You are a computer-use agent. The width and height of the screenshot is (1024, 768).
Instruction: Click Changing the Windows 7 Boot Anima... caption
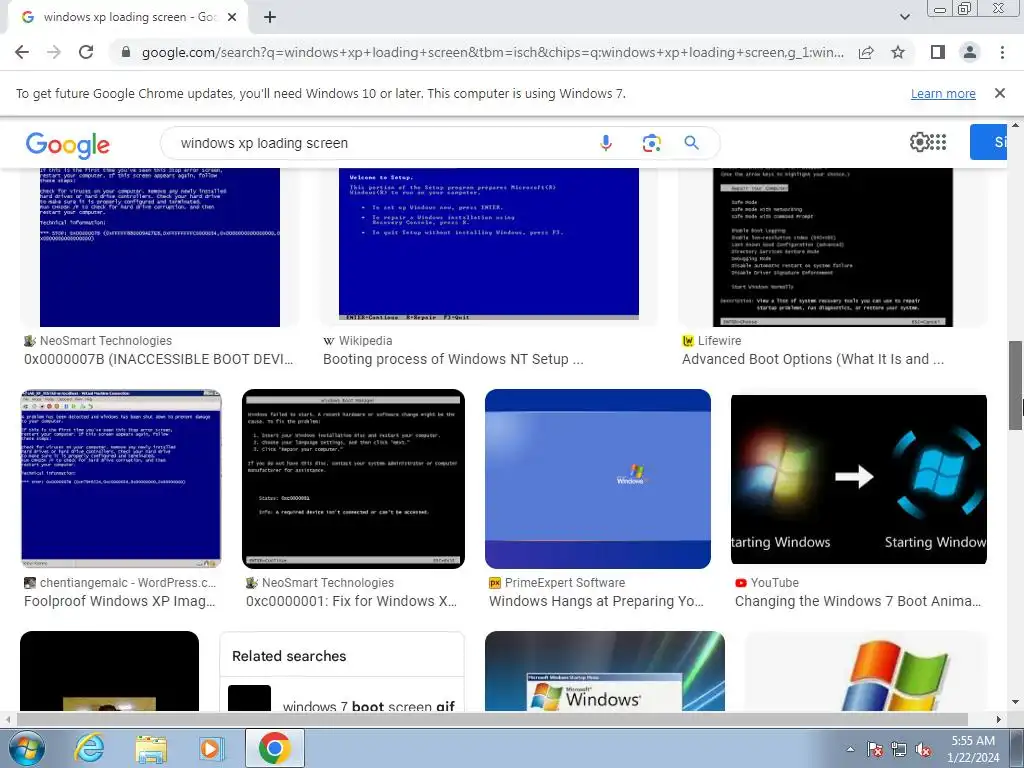point(857,601)
